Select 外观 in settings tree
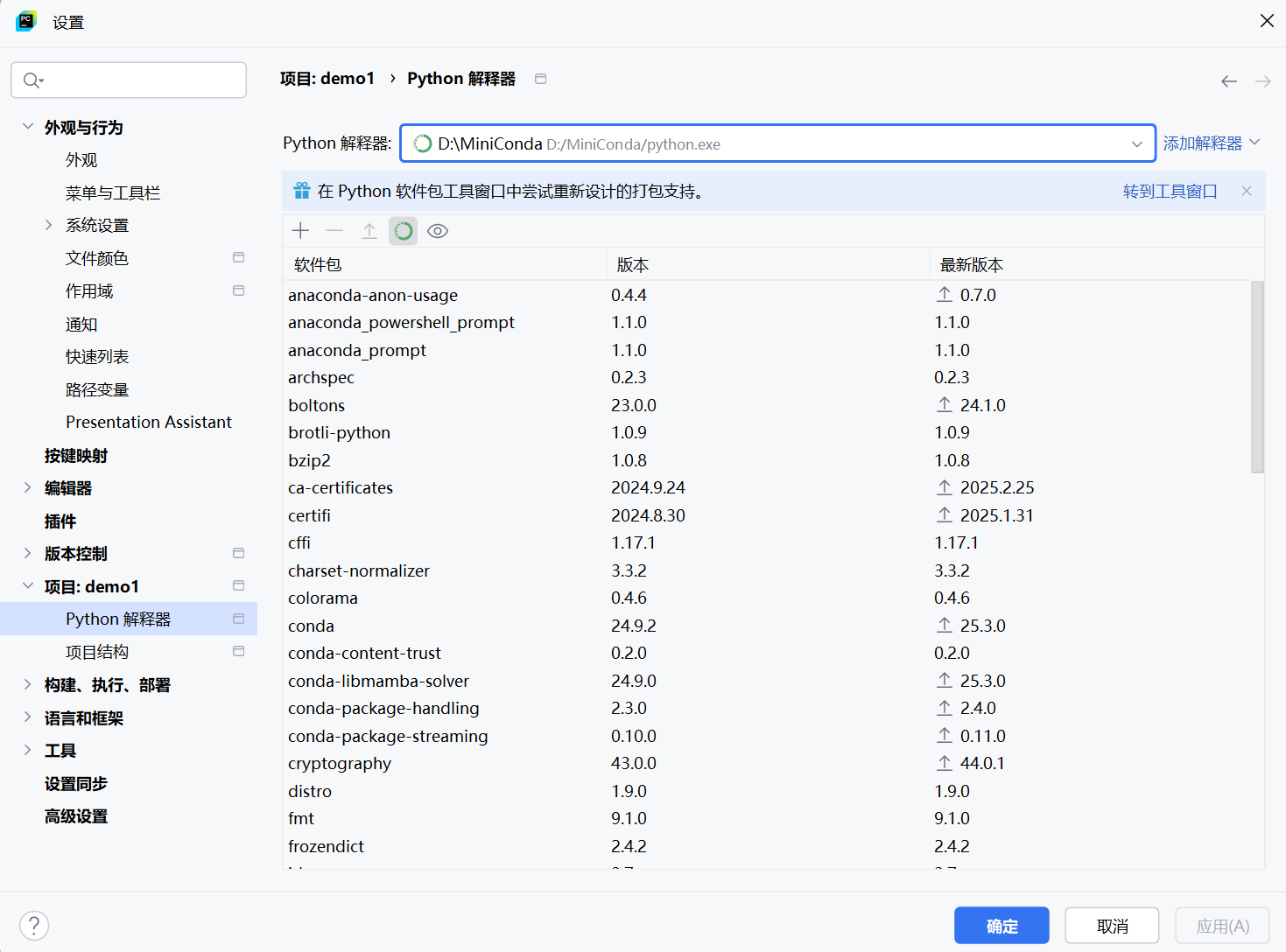 (81, 160)
